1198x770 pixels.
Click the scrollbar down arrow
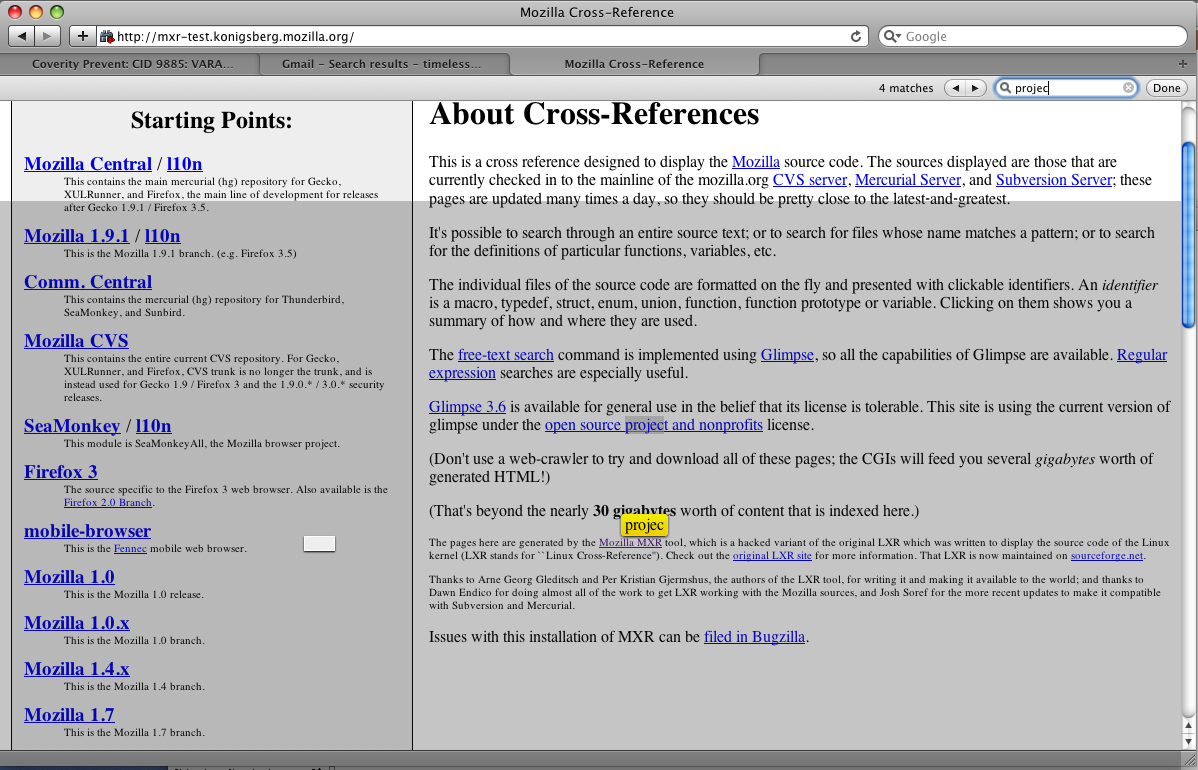[x=1188, y=740]
